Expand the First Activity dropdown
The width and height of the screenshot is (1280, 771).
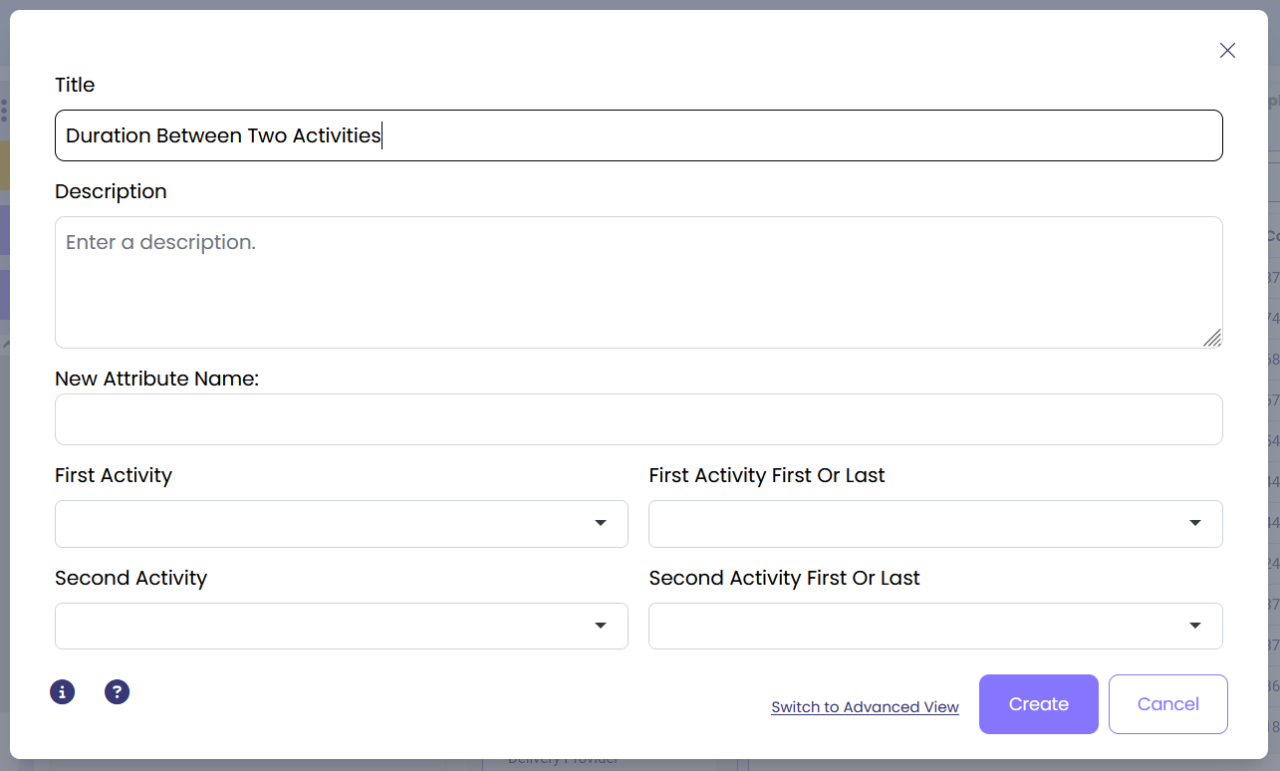coord(341,524)
